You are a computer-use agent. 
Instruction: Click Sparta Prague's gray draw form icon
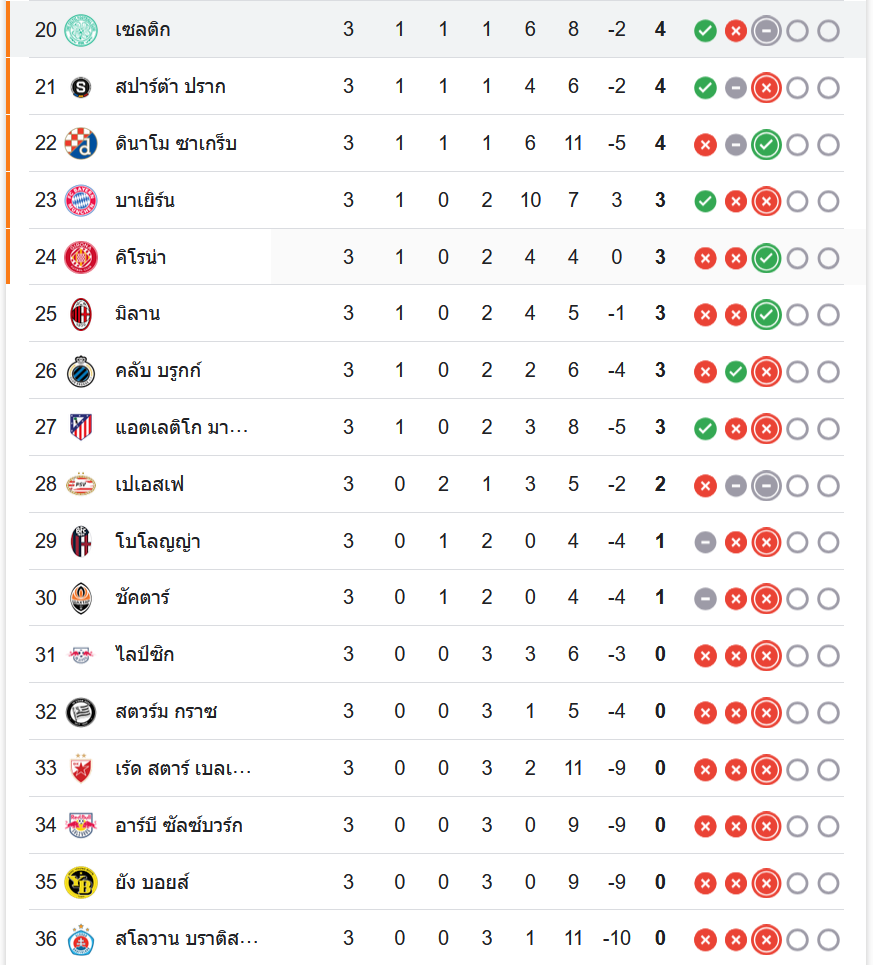(736, 88)
